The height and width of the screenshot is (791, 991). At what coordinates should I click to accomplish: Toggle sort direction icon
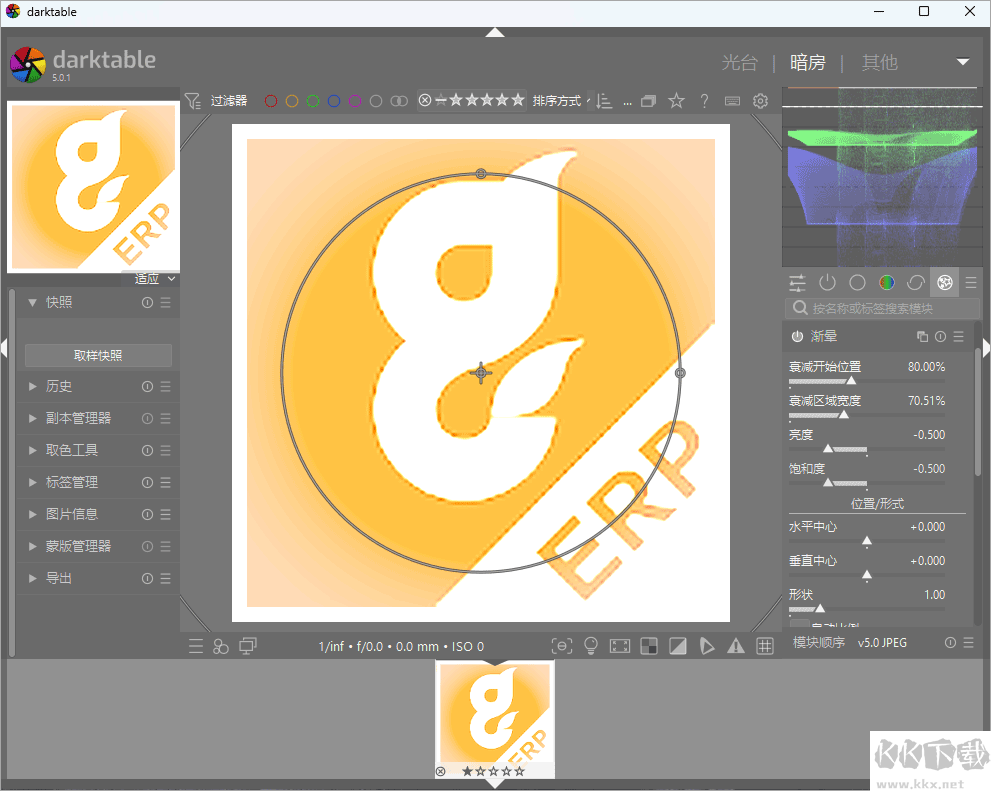tap(604, 101)
